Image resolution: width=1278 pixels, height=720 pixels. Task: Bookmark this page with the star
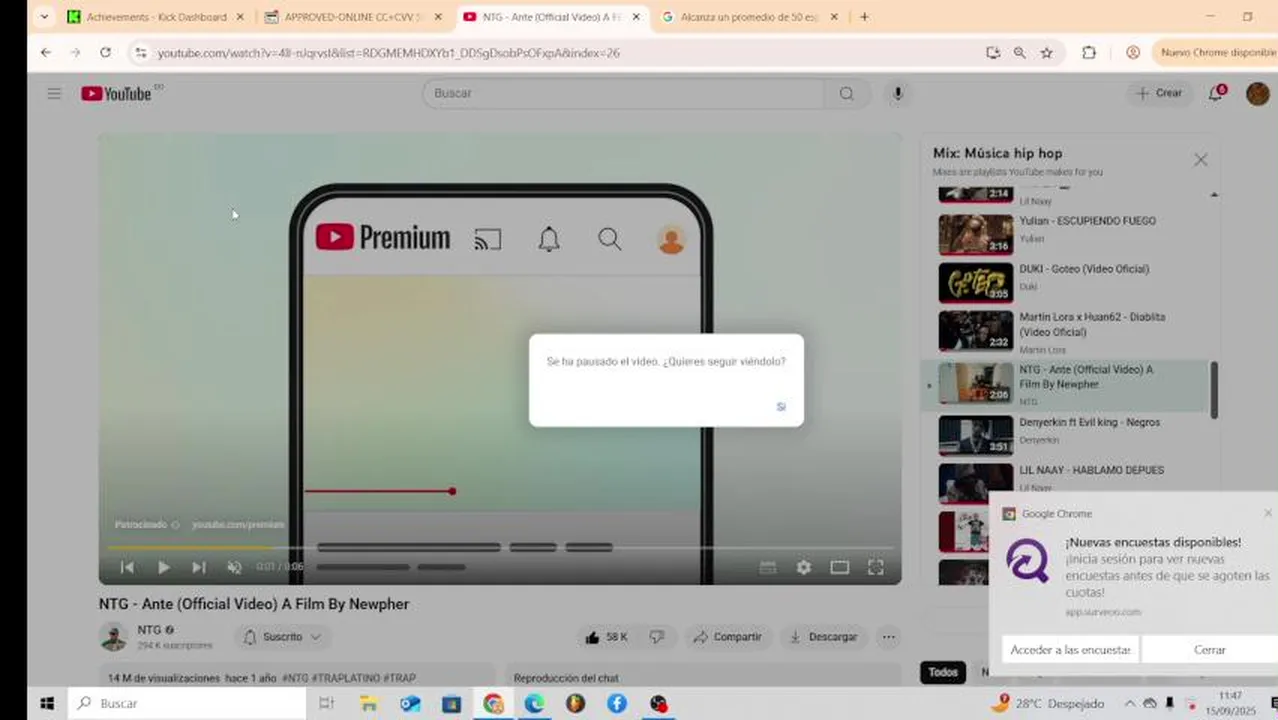[1046, 53]
